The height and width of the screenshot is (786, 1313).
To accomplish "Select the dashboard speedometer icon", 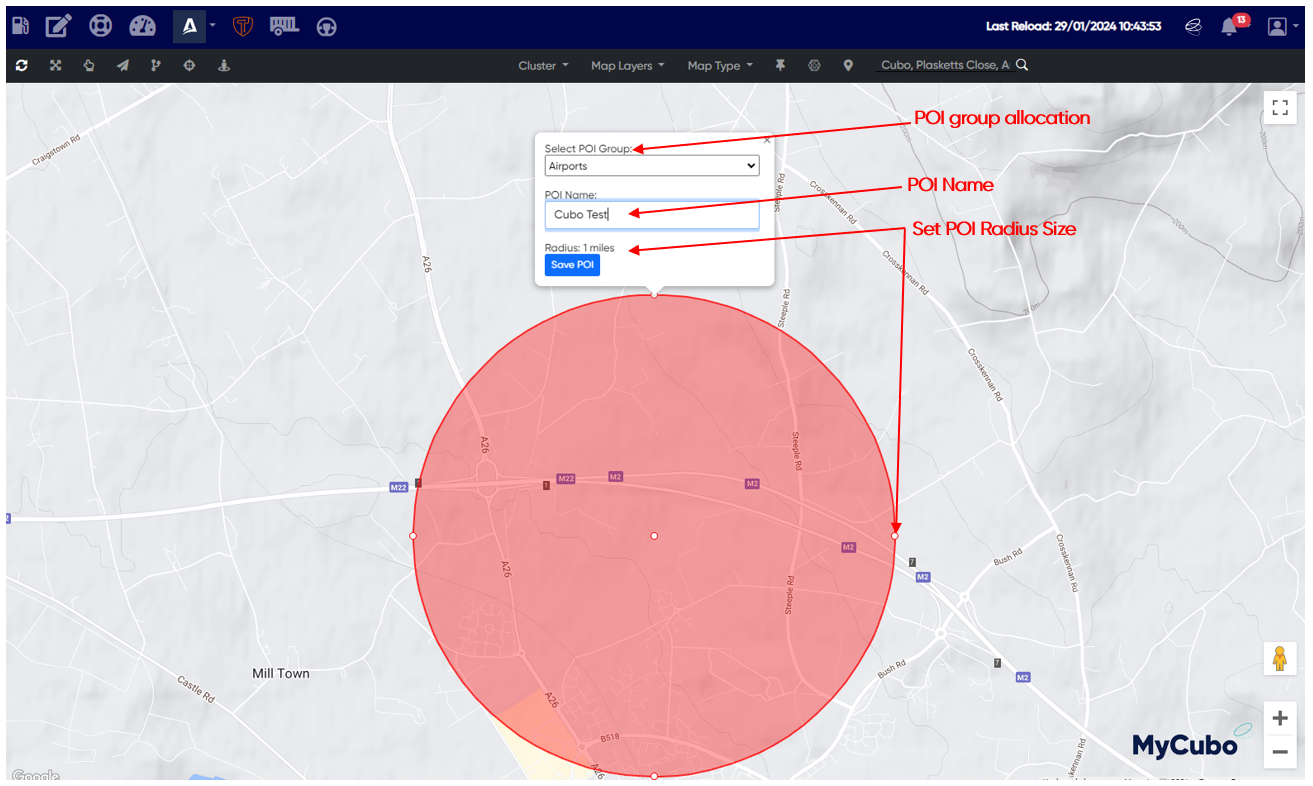I will [x=143, y=25].
